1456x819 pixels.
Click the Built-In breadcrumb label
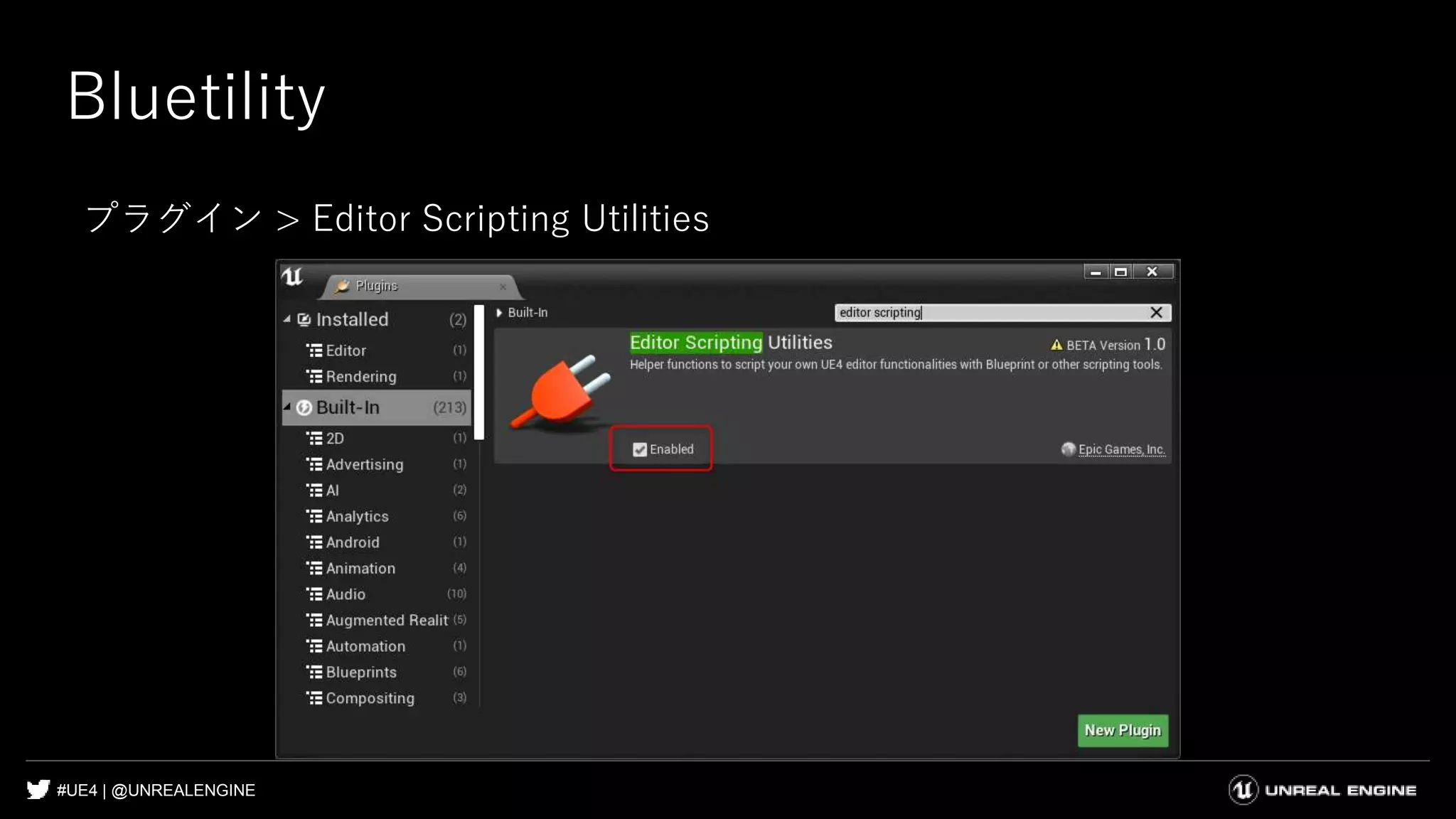pos(528,313)
